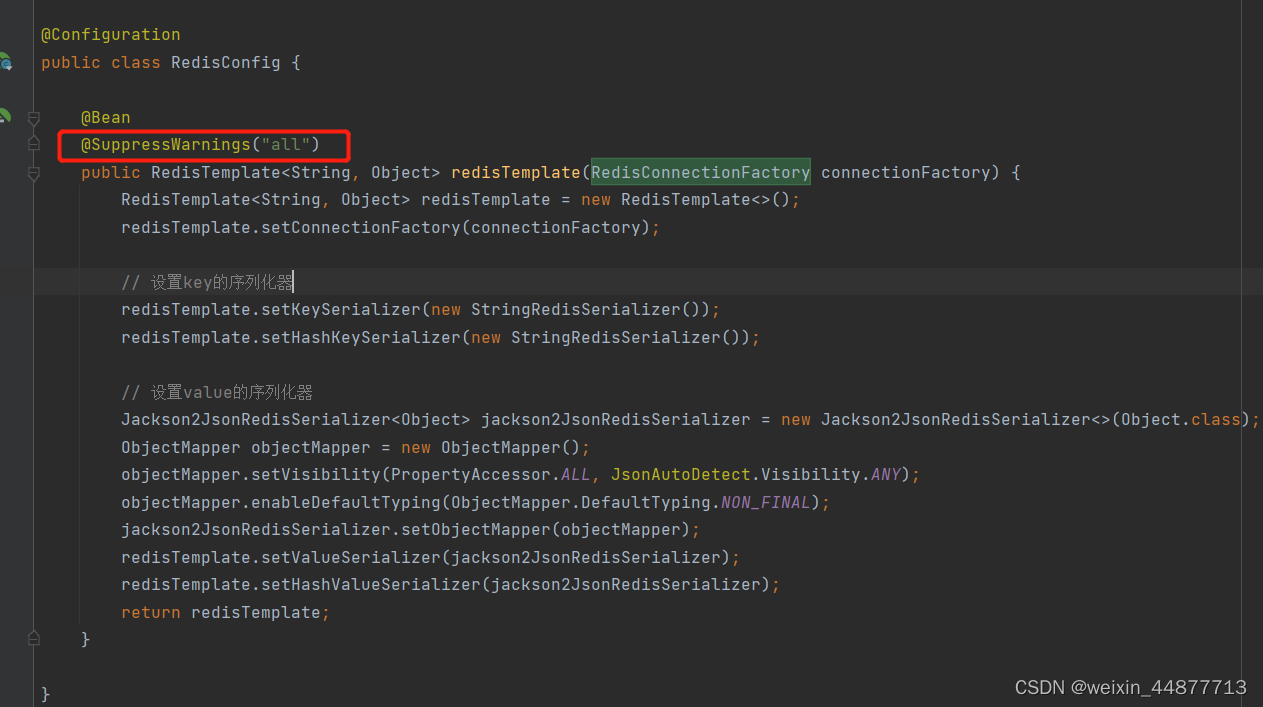
Task: Click the @Configuration annotation
Action: click(x=110, y=33)
